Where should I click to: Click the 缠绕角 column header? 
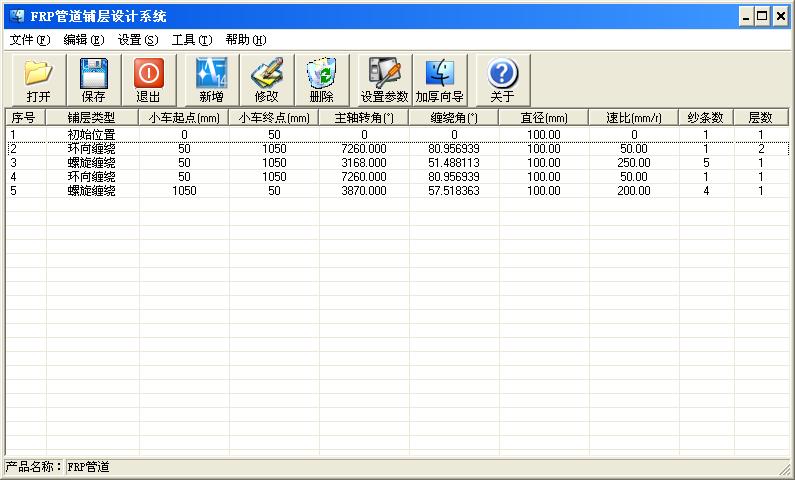tap(453, 117)
